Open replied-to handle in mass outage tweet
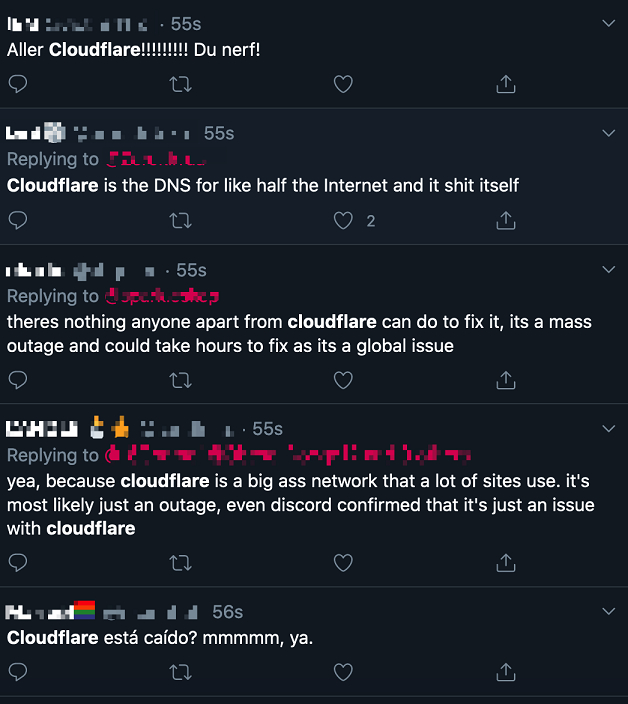The height and width of the screenshot is (704, 628). [162, 296]
